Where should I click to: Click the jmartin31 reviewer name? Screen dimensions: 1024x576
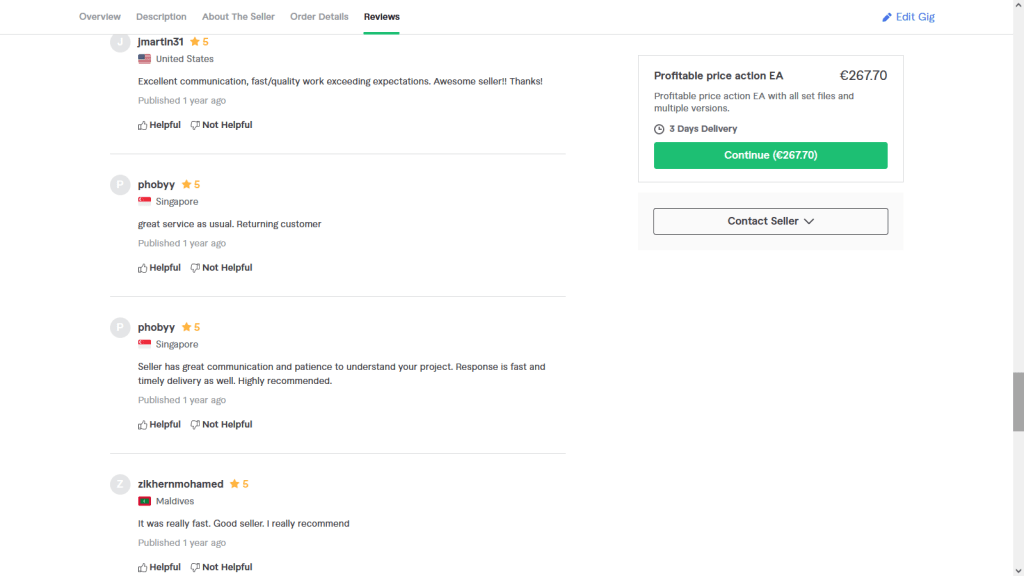click(160, 42)
